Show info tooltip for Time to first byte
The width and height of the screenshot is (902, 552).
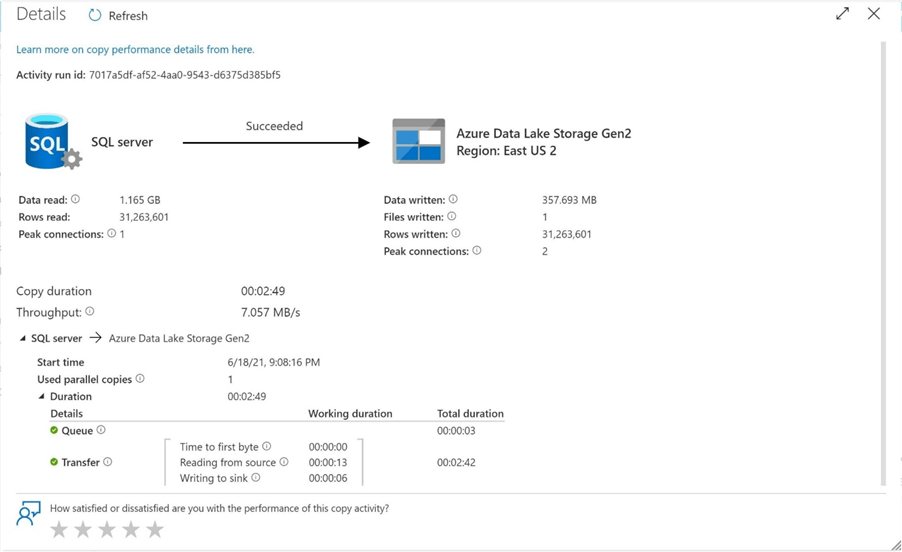tap(266, 446)
